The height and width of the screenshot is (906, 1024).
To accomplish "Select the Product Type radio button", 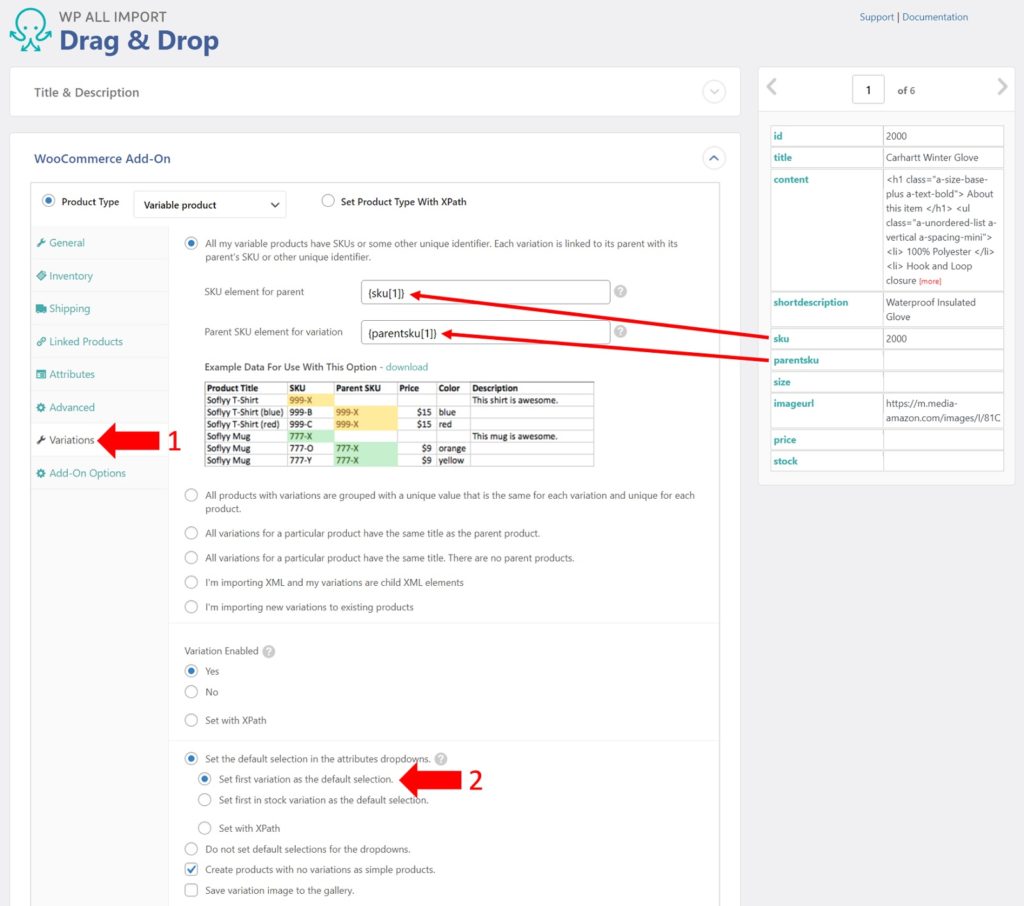I will click(48, 201).
